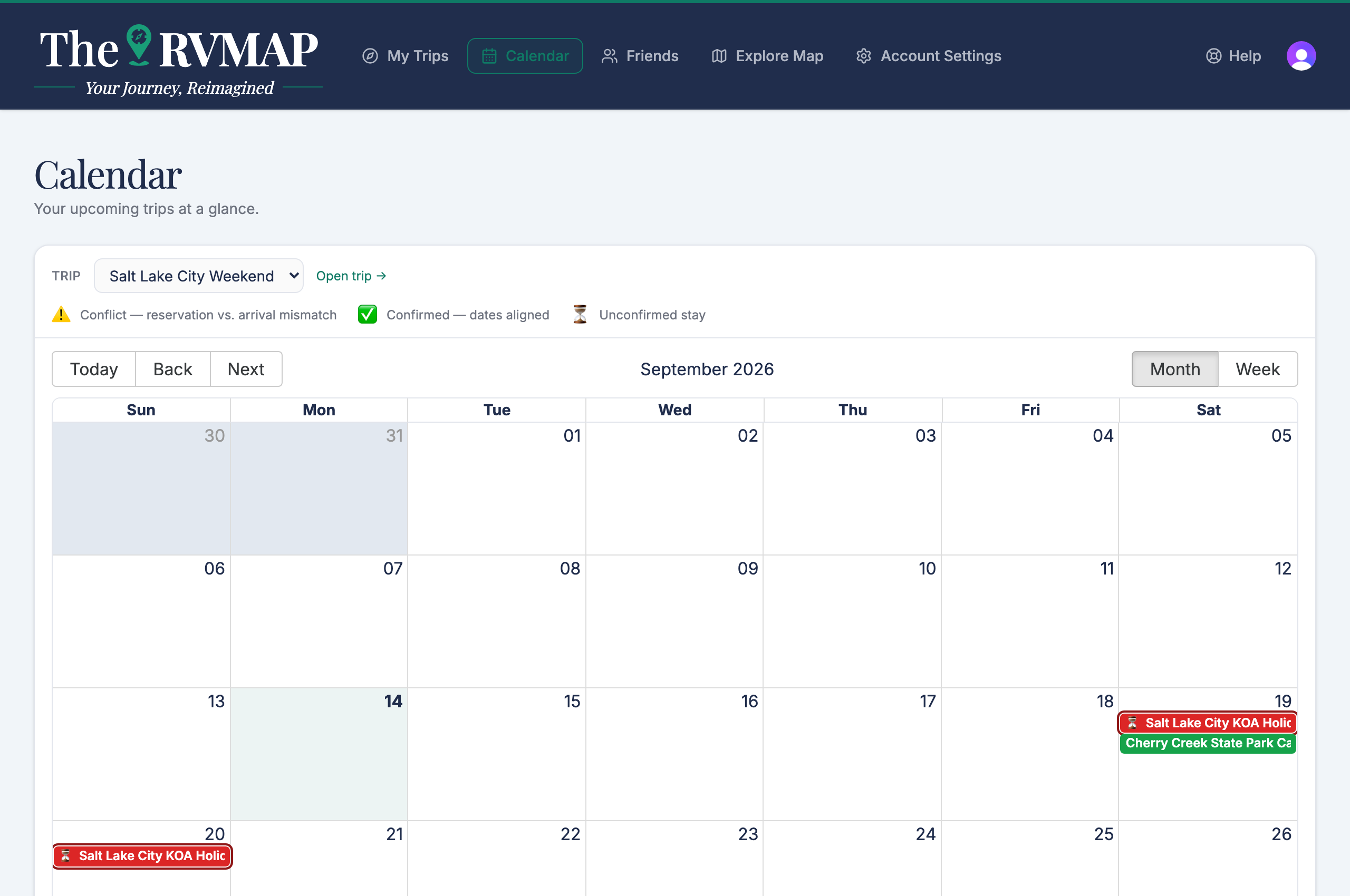Click the gear icon beside Account Settings
This screenshot has width=1350, height=896.
coord(863,56)
